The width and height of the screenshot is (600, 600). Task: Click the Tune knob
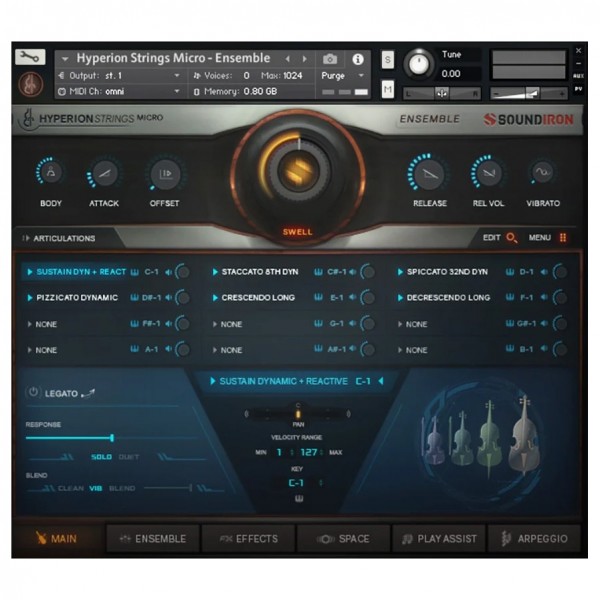(419, 64)
